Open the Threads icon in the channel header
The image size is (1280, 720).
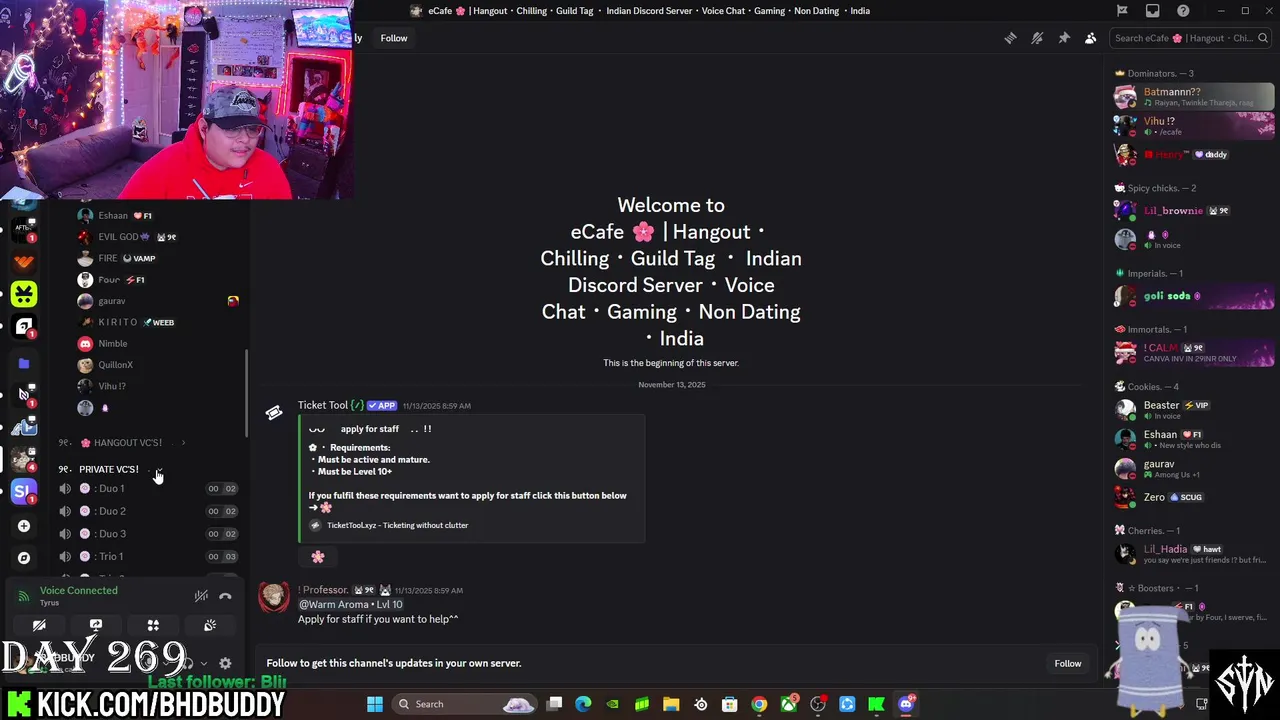[x=1010, y=38]
